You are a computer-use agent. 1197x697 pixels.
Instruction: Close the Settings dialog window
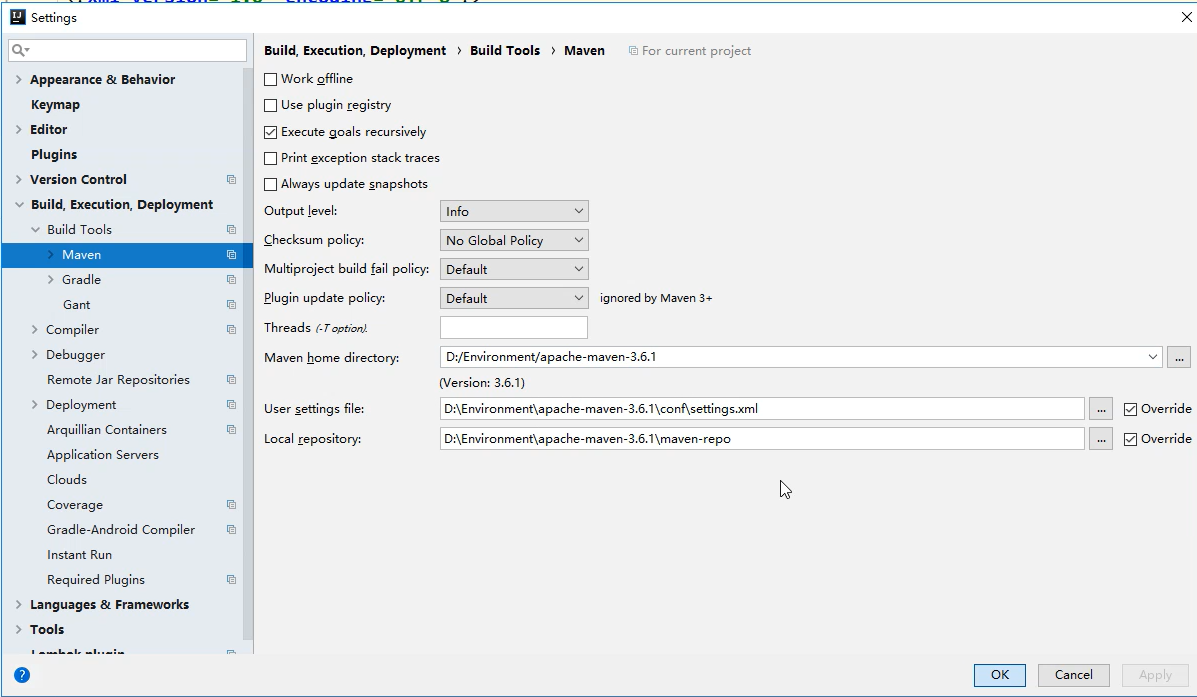pyautogui.click(x=1186, y=18)
